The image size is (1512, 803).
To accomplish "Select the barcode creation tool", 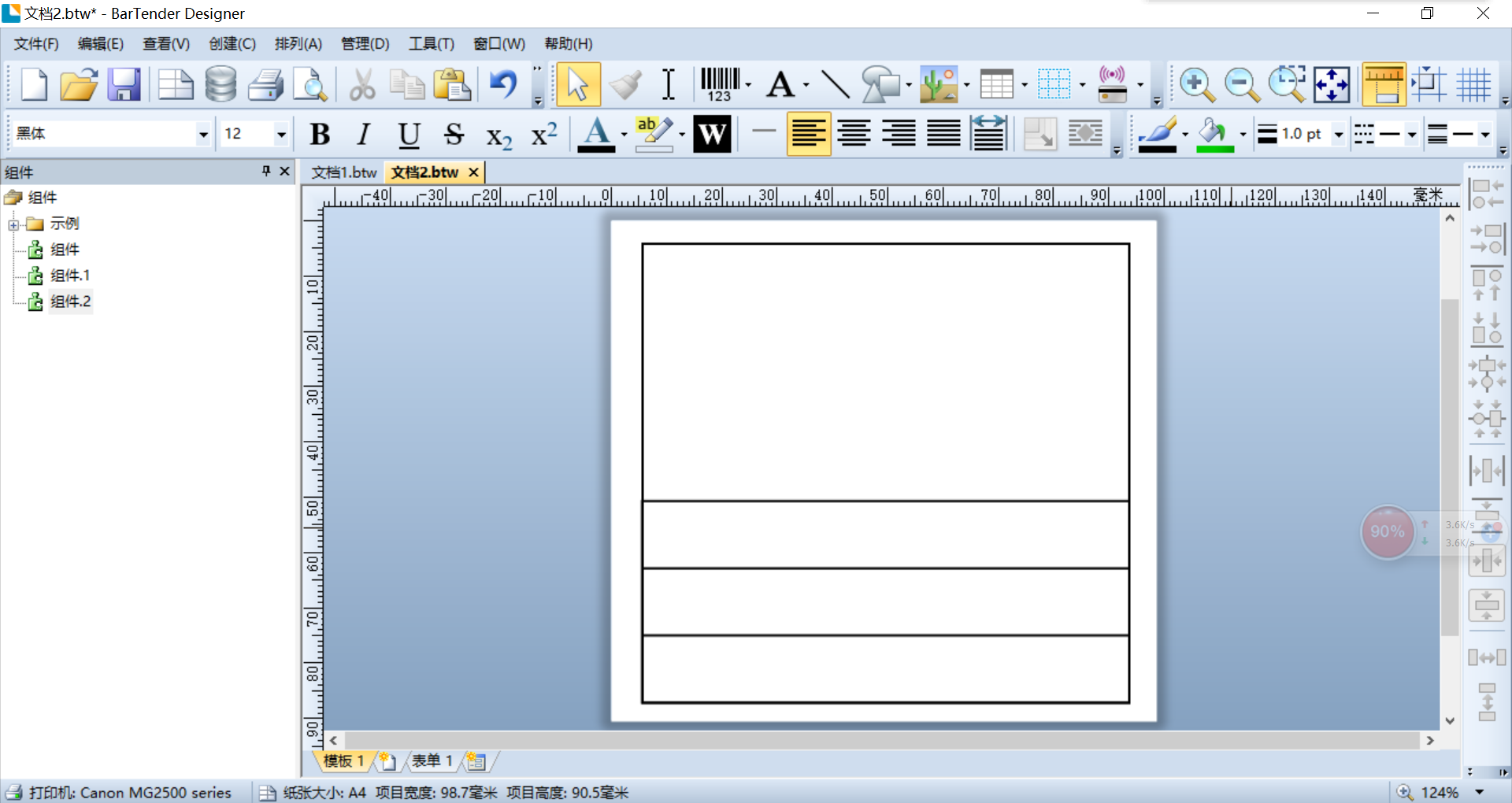I will (x=719, y=84).
